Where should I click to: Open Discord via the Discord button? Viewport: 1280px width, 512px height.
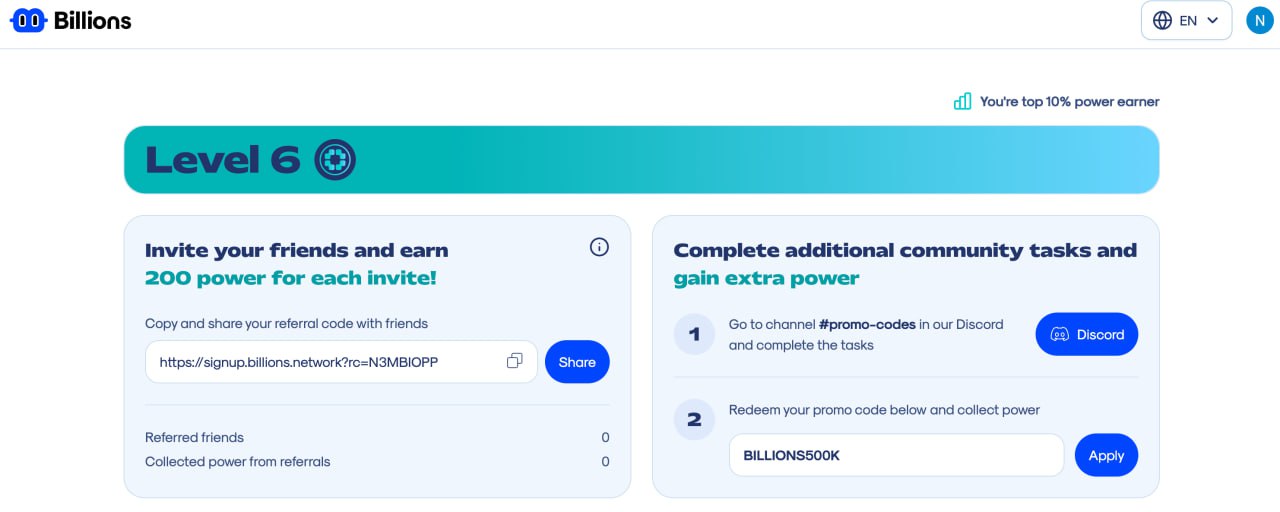coord(1087,334)
